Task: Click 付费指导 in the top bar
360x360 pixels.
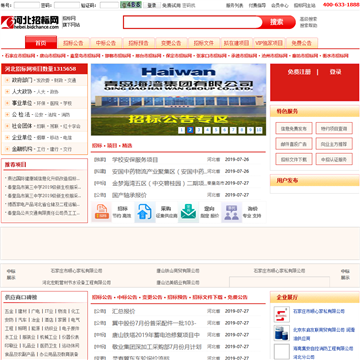Action: click(257, 5)
